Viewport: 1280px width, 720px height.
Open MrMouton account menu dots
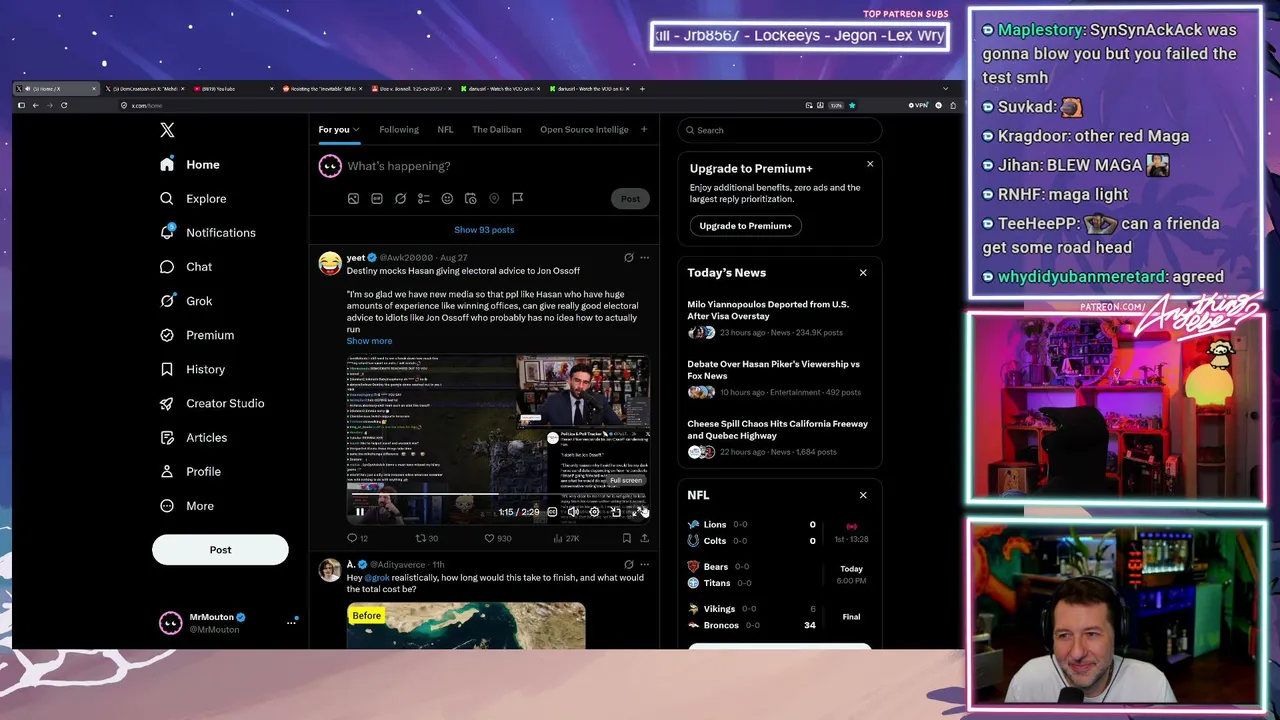[x=292, y=623]
